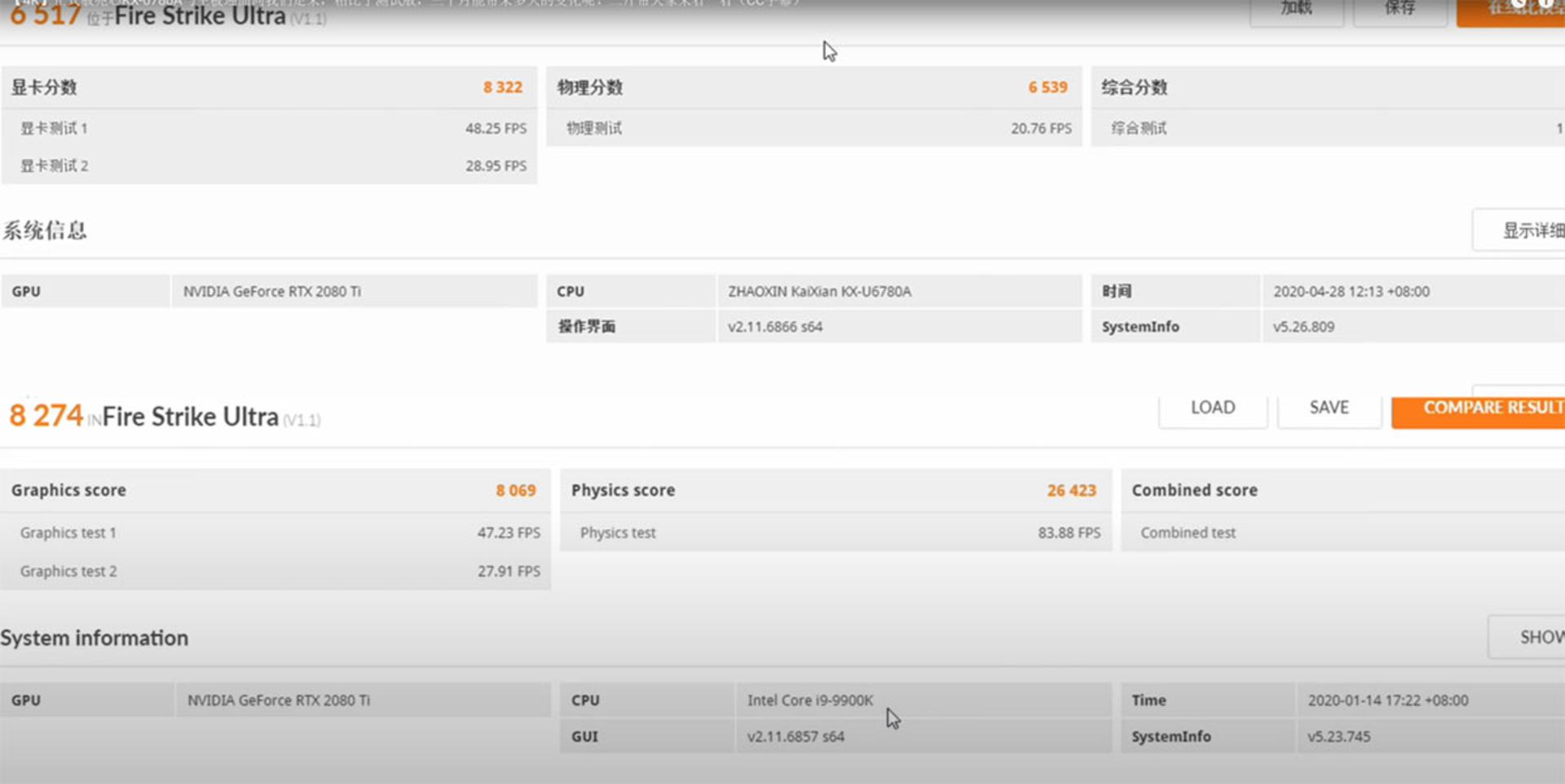
Task: Click the 物理测试 label
Action: pos(594,128)
